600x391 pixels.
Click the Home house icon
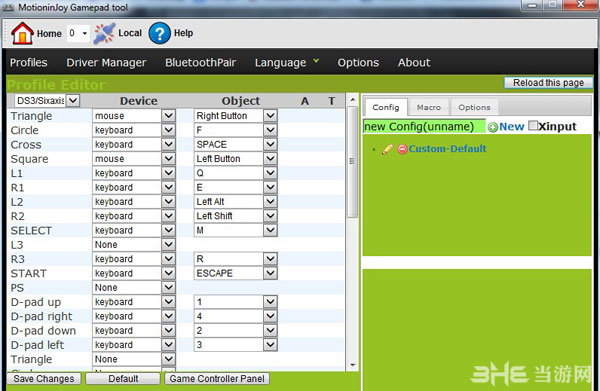pyautogui.click(x=22, y=33)
